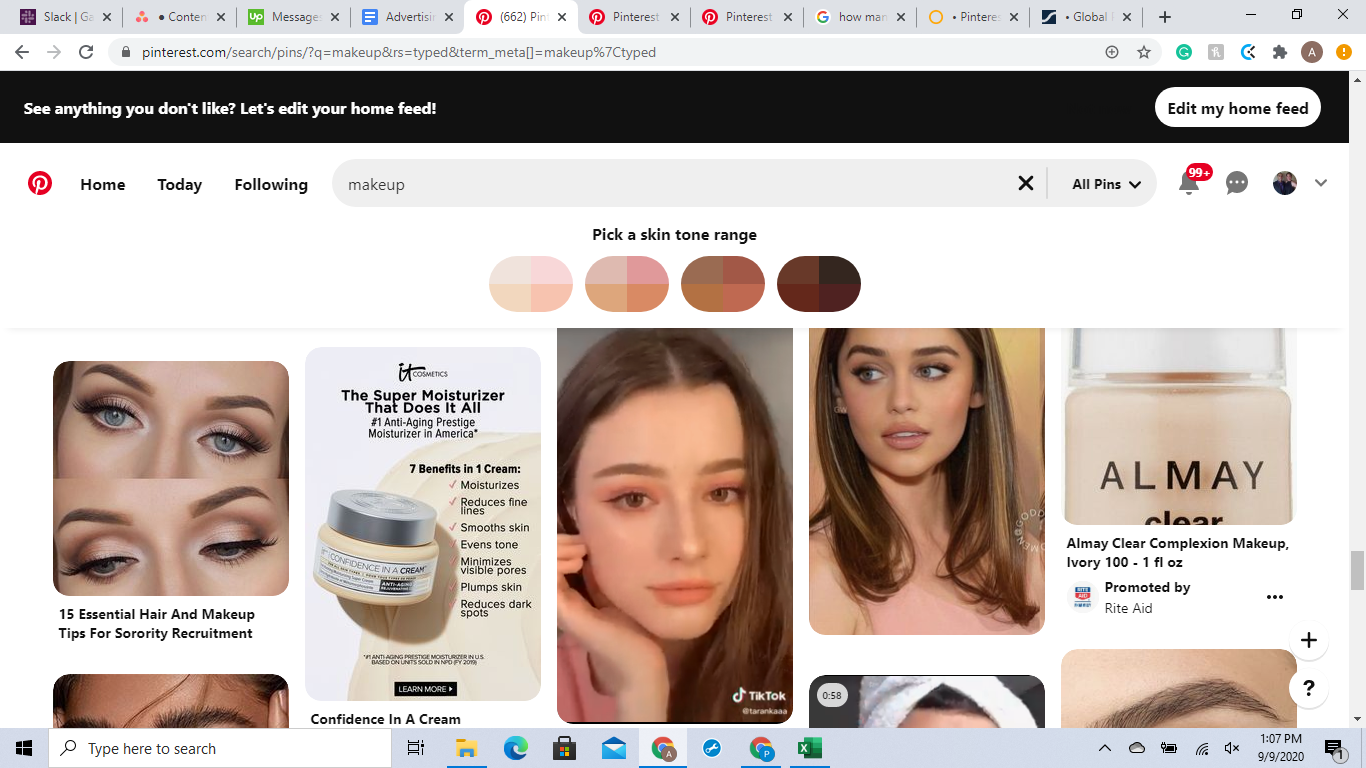Open the Chrome extensions puzzle menu

[x=1280, y=52]
